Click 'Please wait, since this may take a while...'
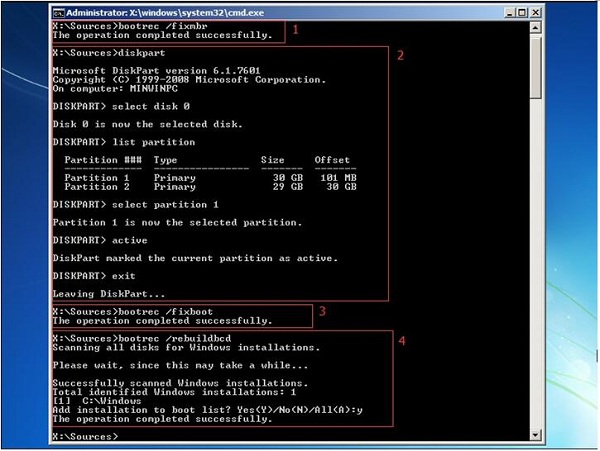Screen dimensions: 600x451 pyautogui.click(x=180, y=365)
